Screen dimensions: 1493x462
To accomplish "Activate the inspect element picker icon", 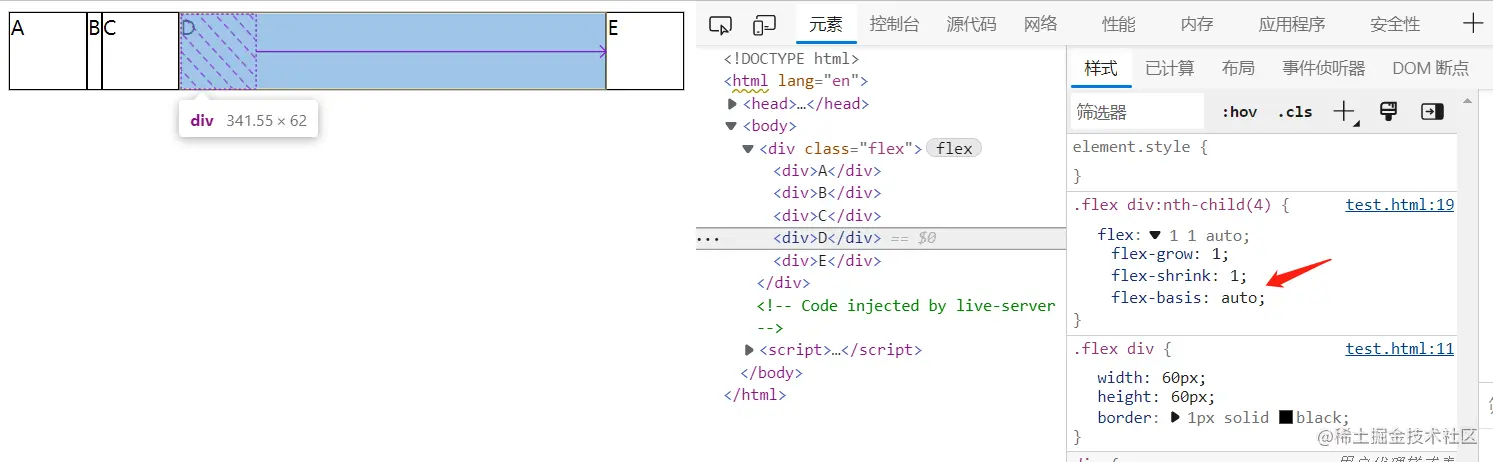I will tap(720, 25).
